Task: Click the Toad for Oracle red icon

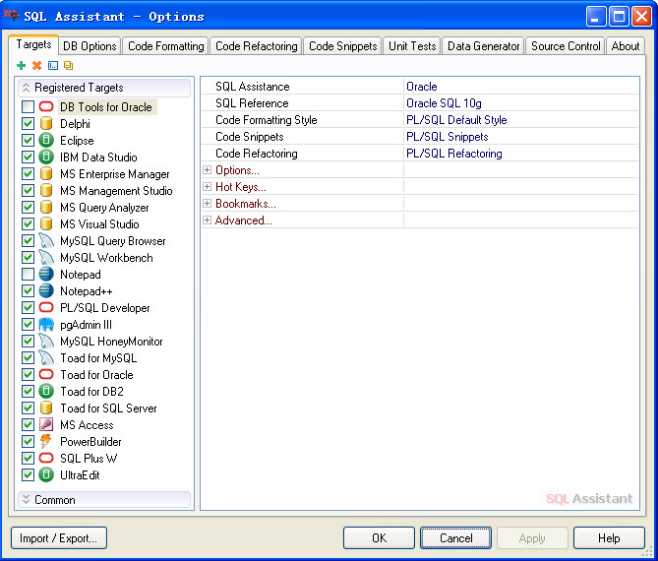Action: pos(46,374)
